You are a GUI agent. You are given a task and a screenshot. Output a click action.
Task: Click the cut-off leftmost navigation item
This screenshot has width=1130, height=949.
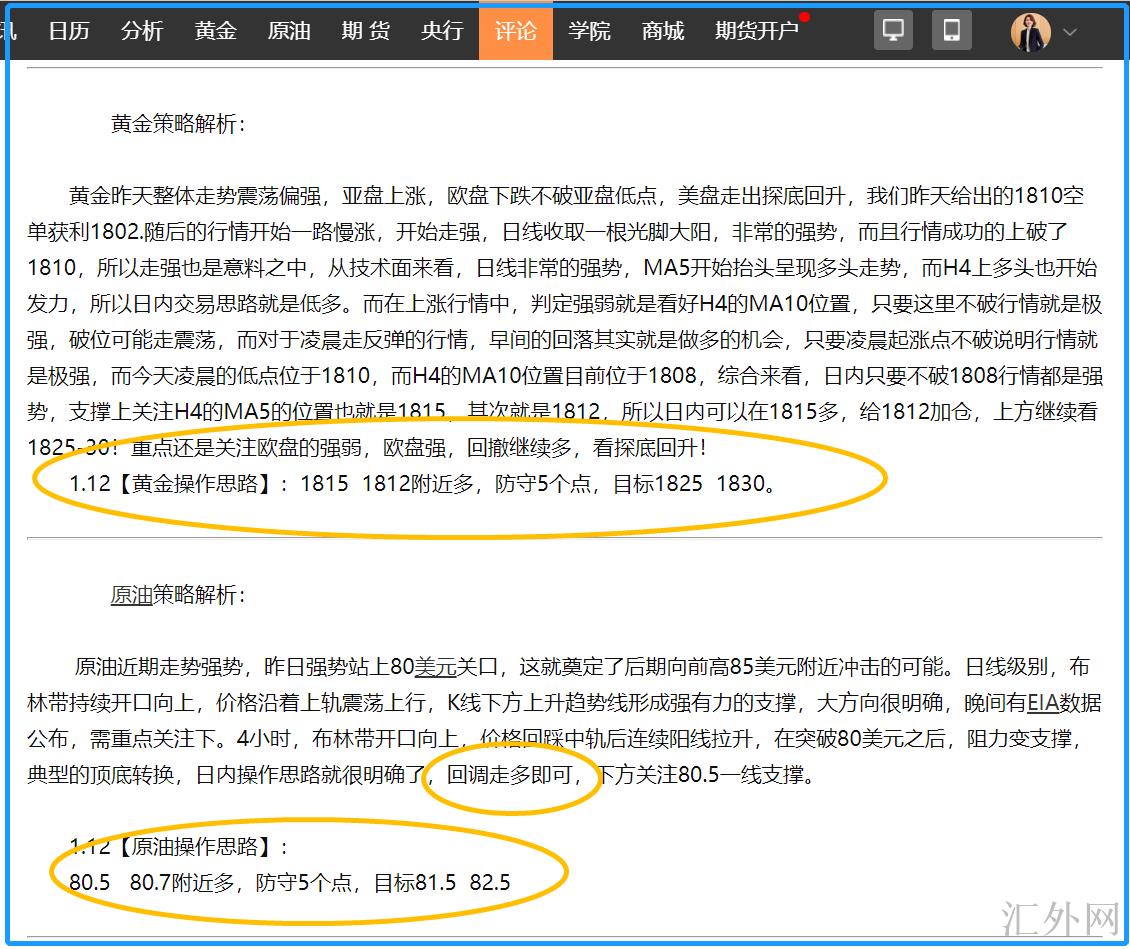click(10, 31)
